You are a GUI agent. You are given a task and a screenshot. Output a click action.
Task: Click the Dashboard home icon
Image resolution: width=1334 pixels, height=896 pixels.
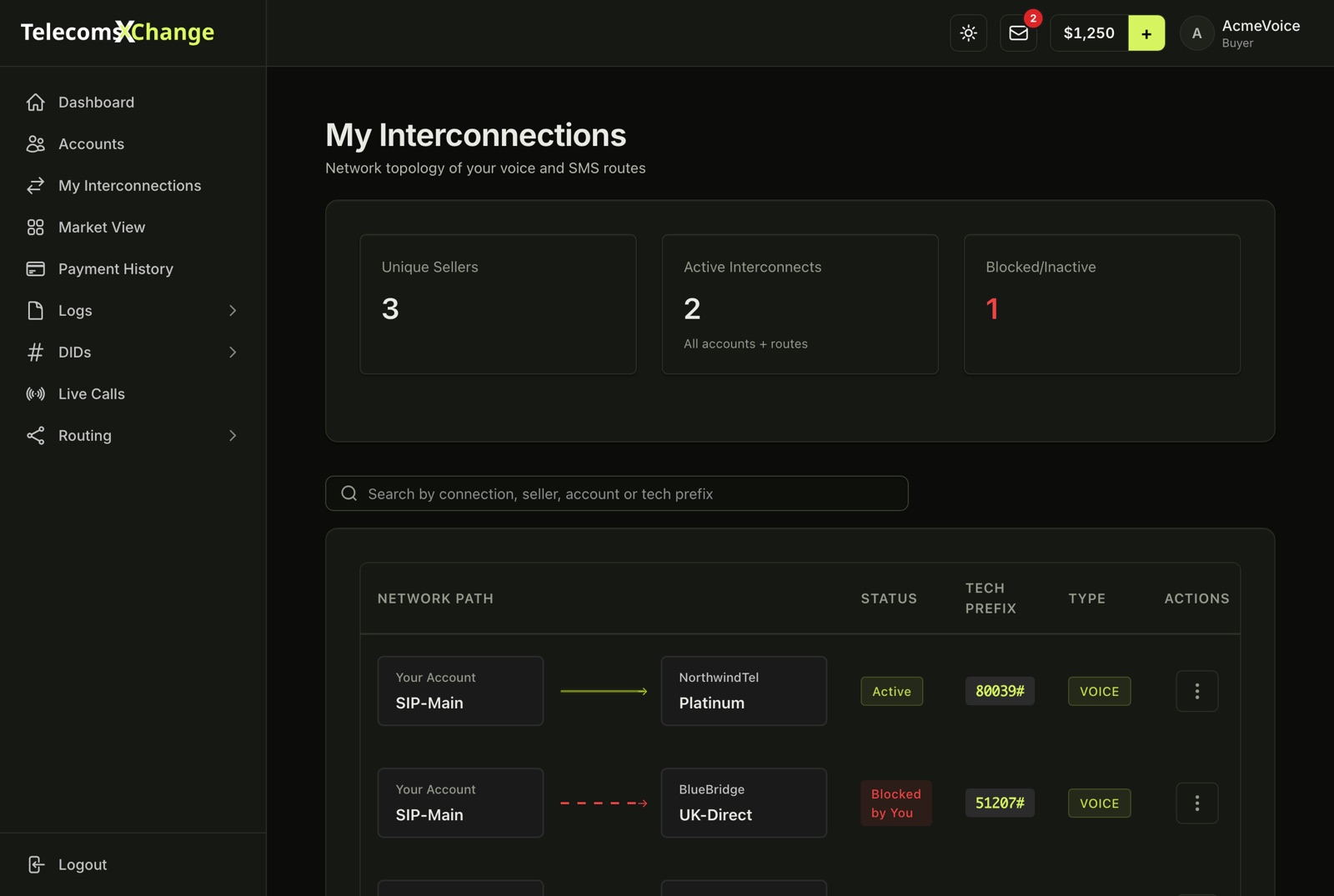tap(35, 102)
